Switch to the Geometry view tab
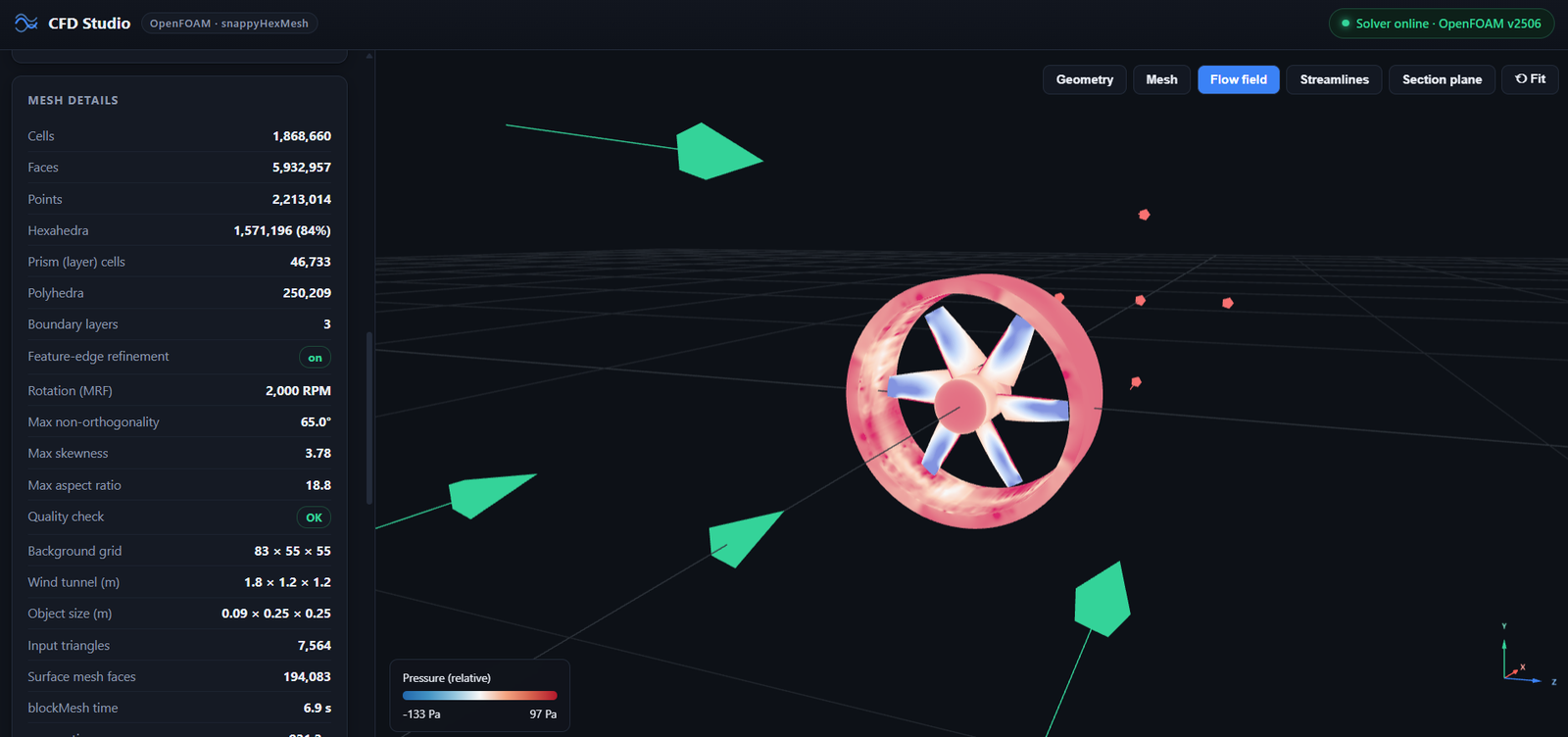Image resolution: width=1568 pixels, height=737 pixels. pyautogui.click(x=1085, y=79)
